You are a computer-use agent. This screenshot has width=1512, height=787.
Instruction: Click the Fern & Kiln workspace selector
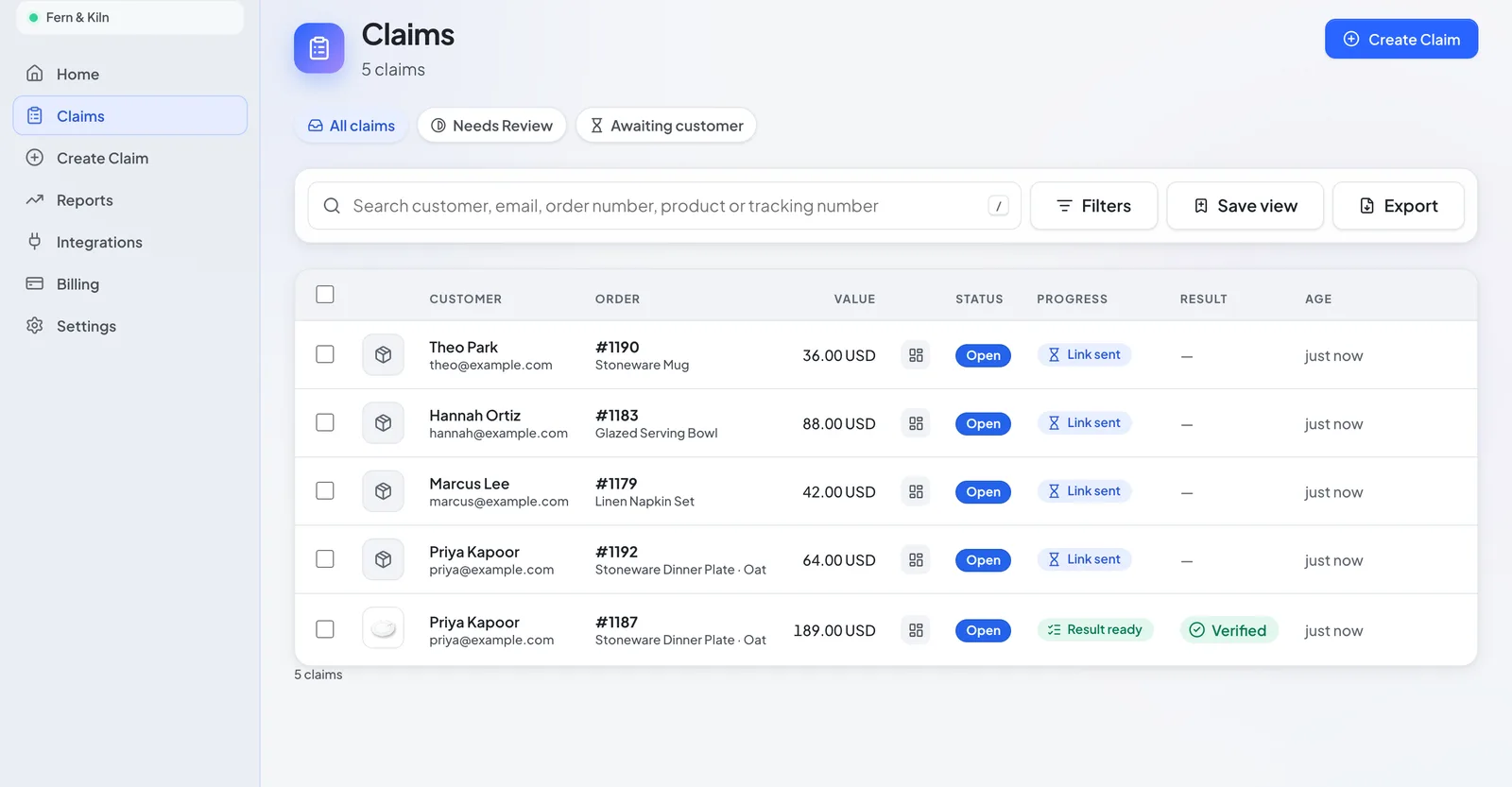coord(130,17)
